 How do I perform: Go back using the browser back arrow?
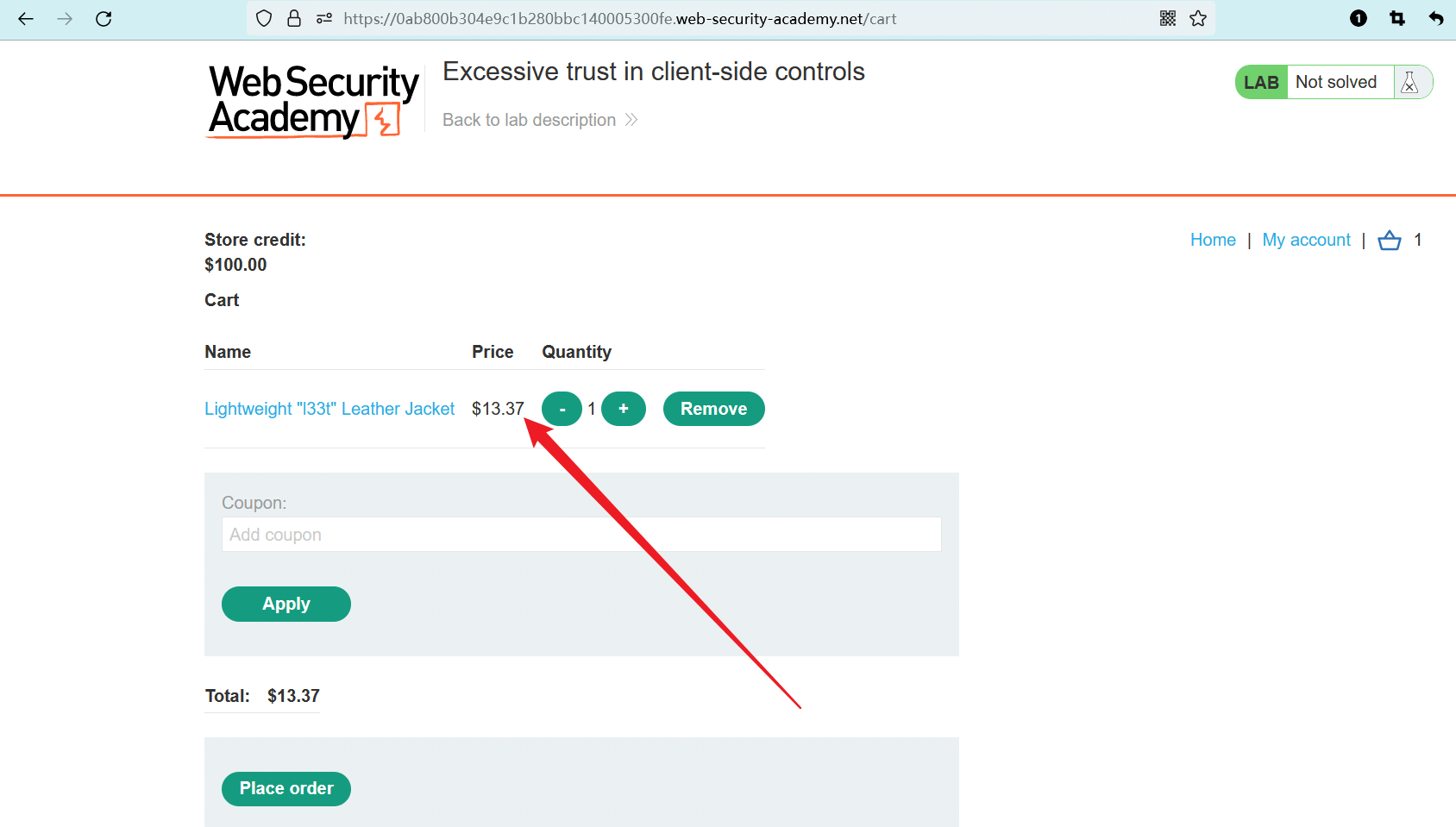(x=26, y=19)
